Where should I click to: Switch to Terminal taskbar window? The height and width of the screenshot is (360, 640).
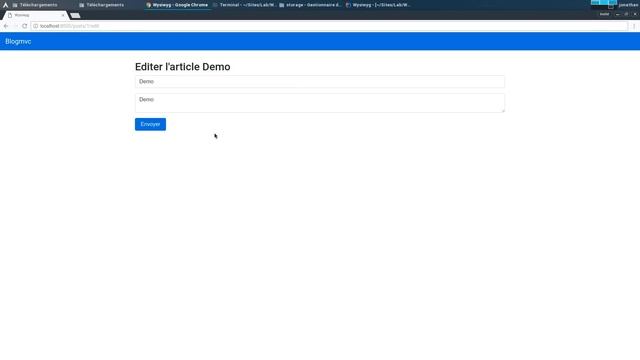click(244, 5)
